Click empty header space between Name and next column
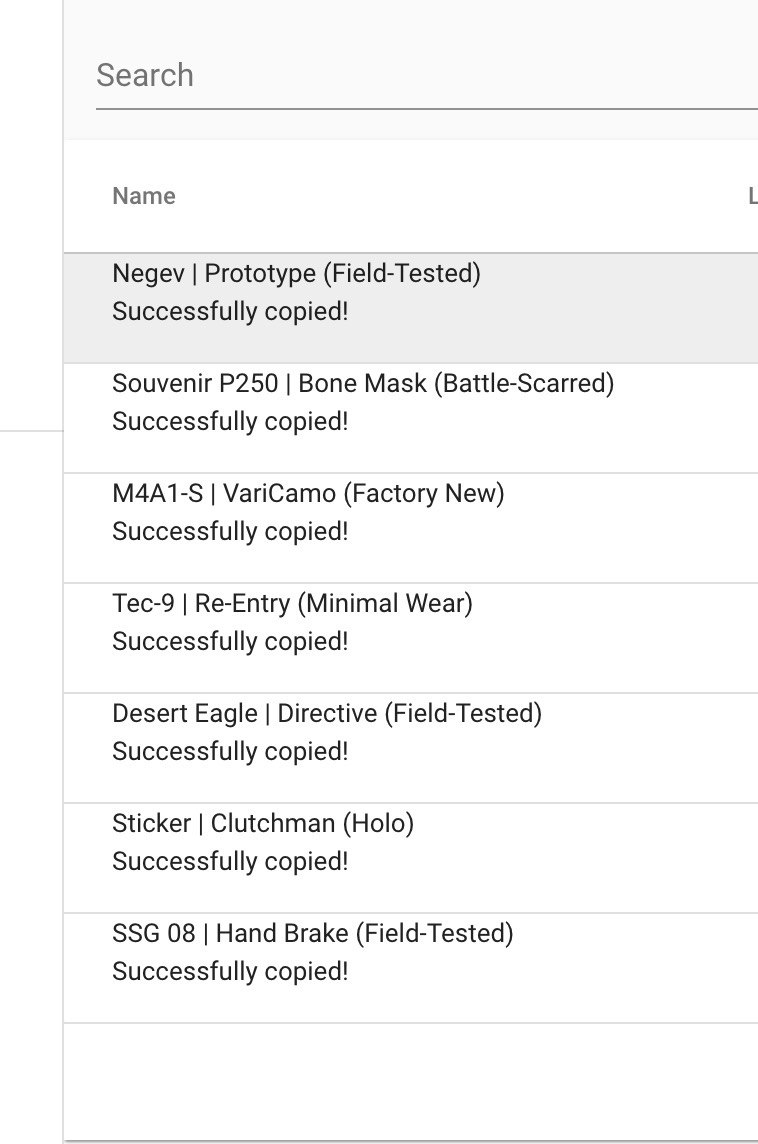This screenshot has width=758, height=1144. point(450,196)
